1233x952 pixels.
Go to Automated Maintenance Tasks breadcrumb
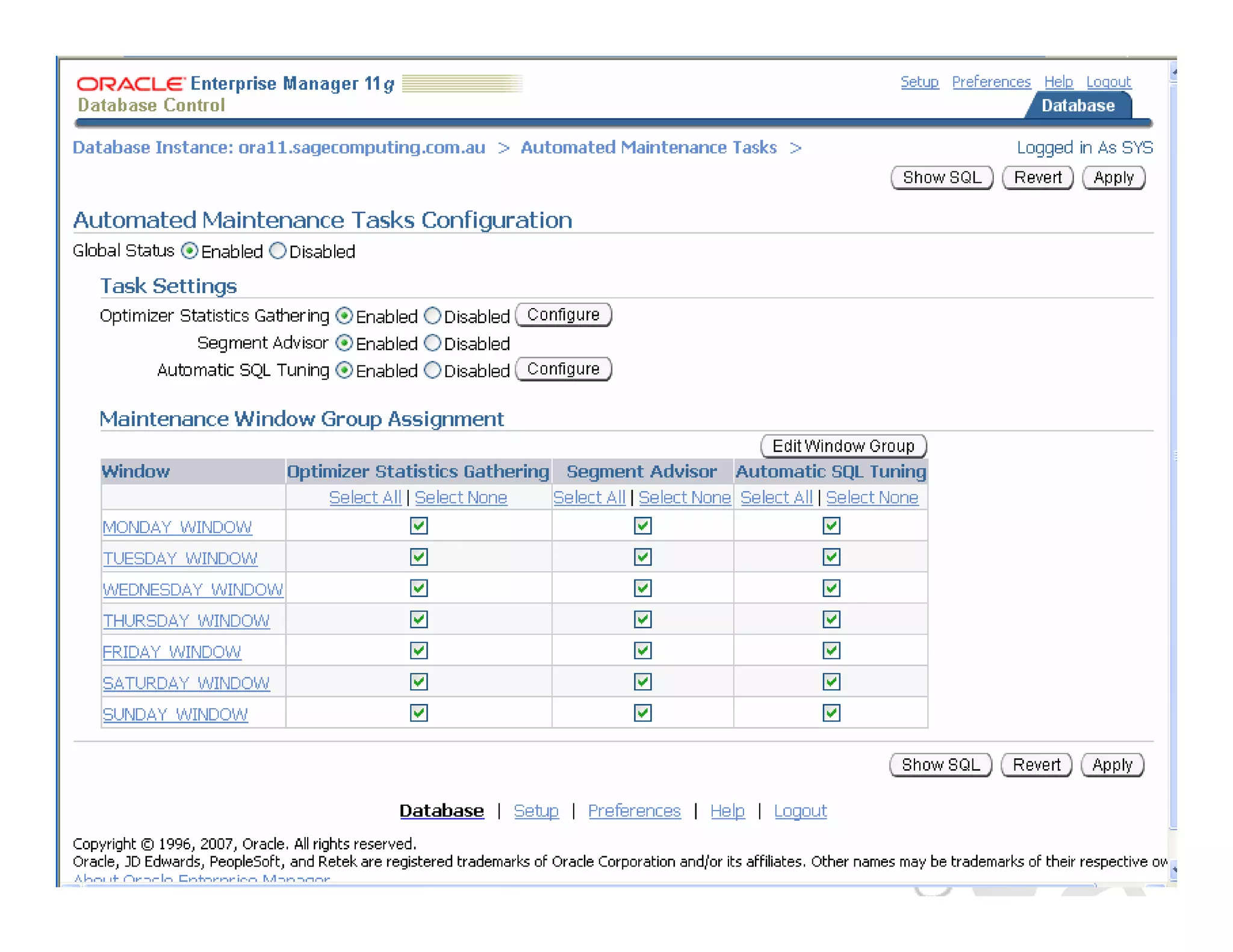tap(648, 147)
